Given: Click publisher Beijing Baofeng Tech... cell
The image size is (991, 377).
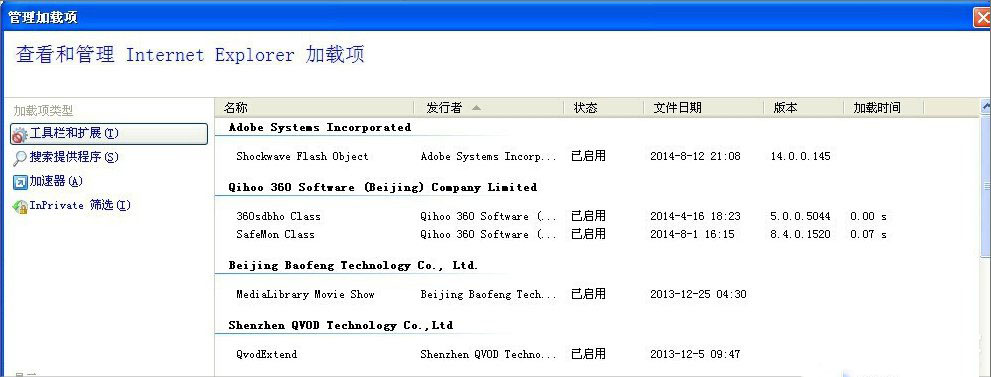Looking at the screenshot, I should point(489,294).
